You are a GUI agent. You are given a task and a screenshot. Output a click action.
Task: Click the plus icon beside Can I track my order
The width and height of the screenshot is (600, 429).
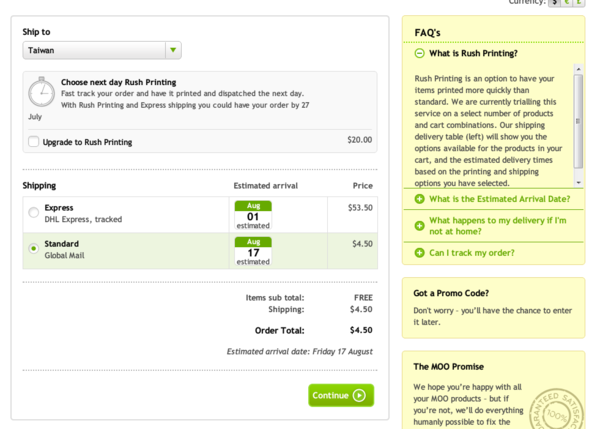(419, 253)
